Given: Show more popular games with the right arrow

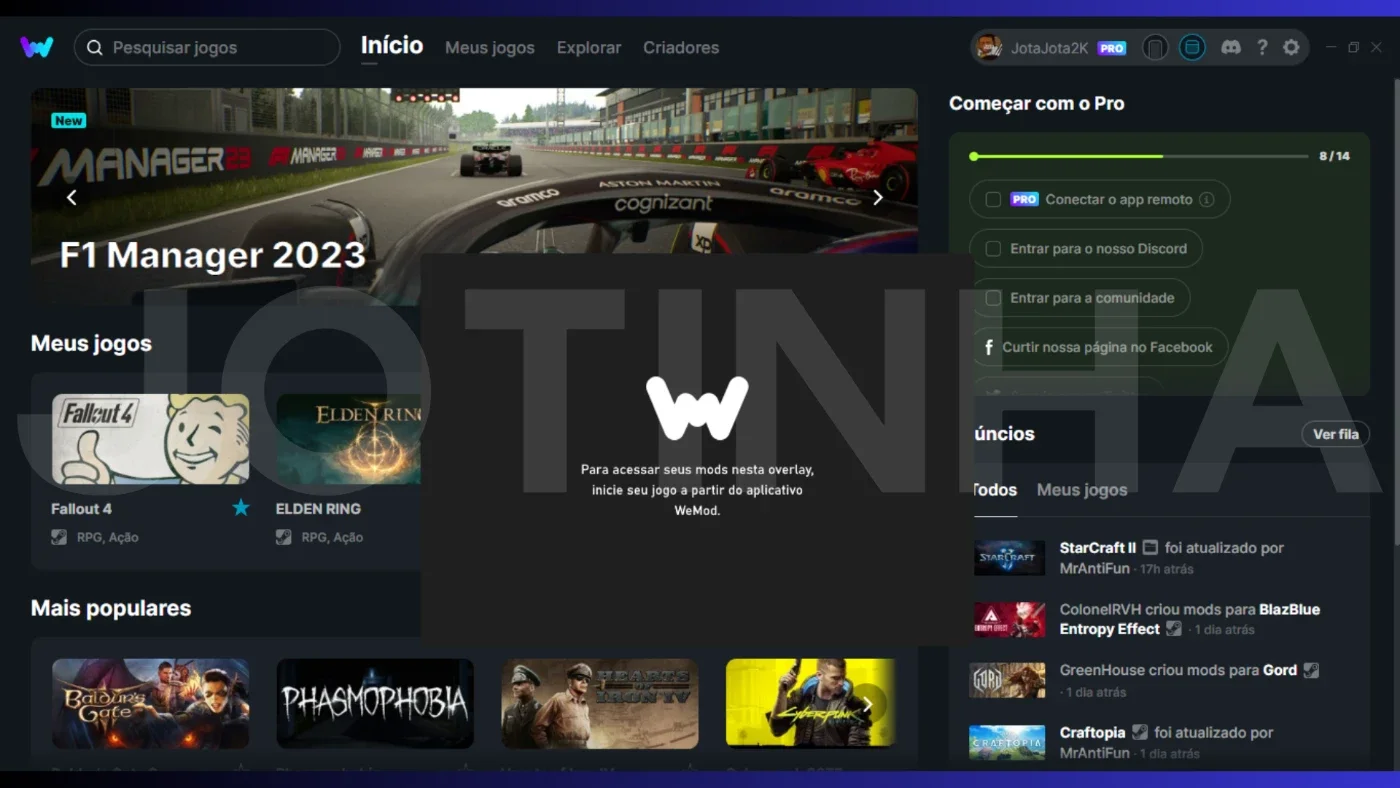Looking at the screenshot, I should pyautogui.click(x=868, y=704).
